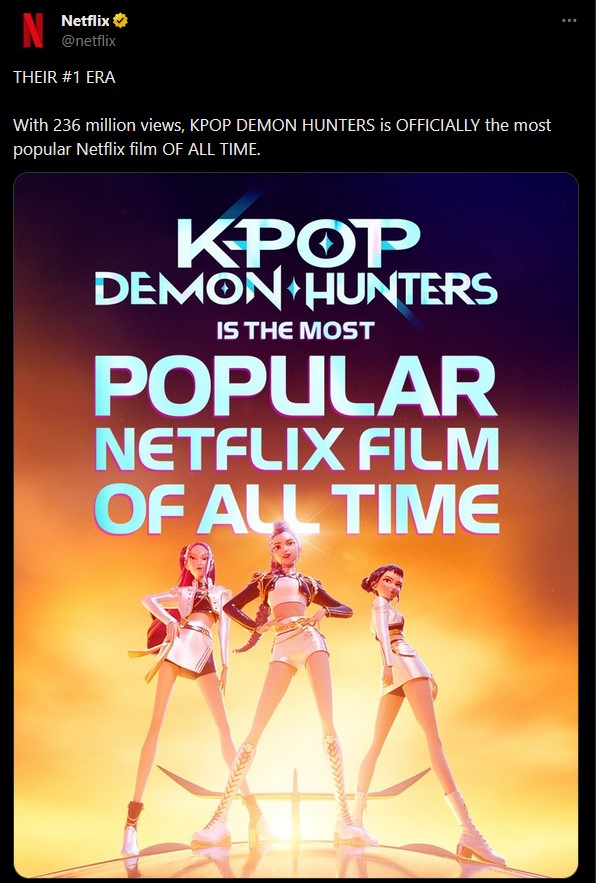Viewport: 596px width, 883px height.
Task: Select the 236 million views sentence
Action: tap(282, 137)
